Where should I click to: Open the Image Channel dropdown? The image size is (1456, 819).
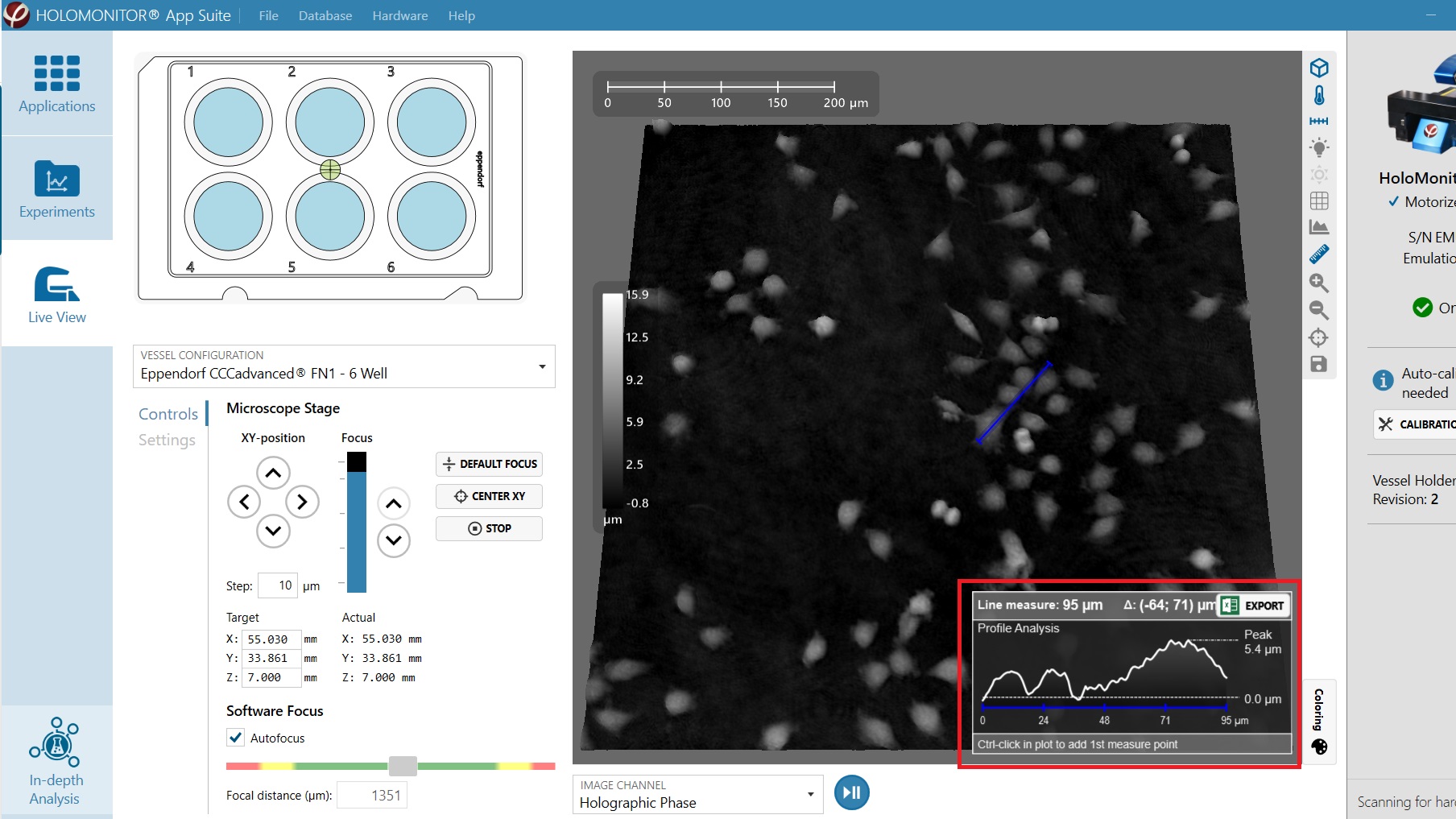(809, 795)
